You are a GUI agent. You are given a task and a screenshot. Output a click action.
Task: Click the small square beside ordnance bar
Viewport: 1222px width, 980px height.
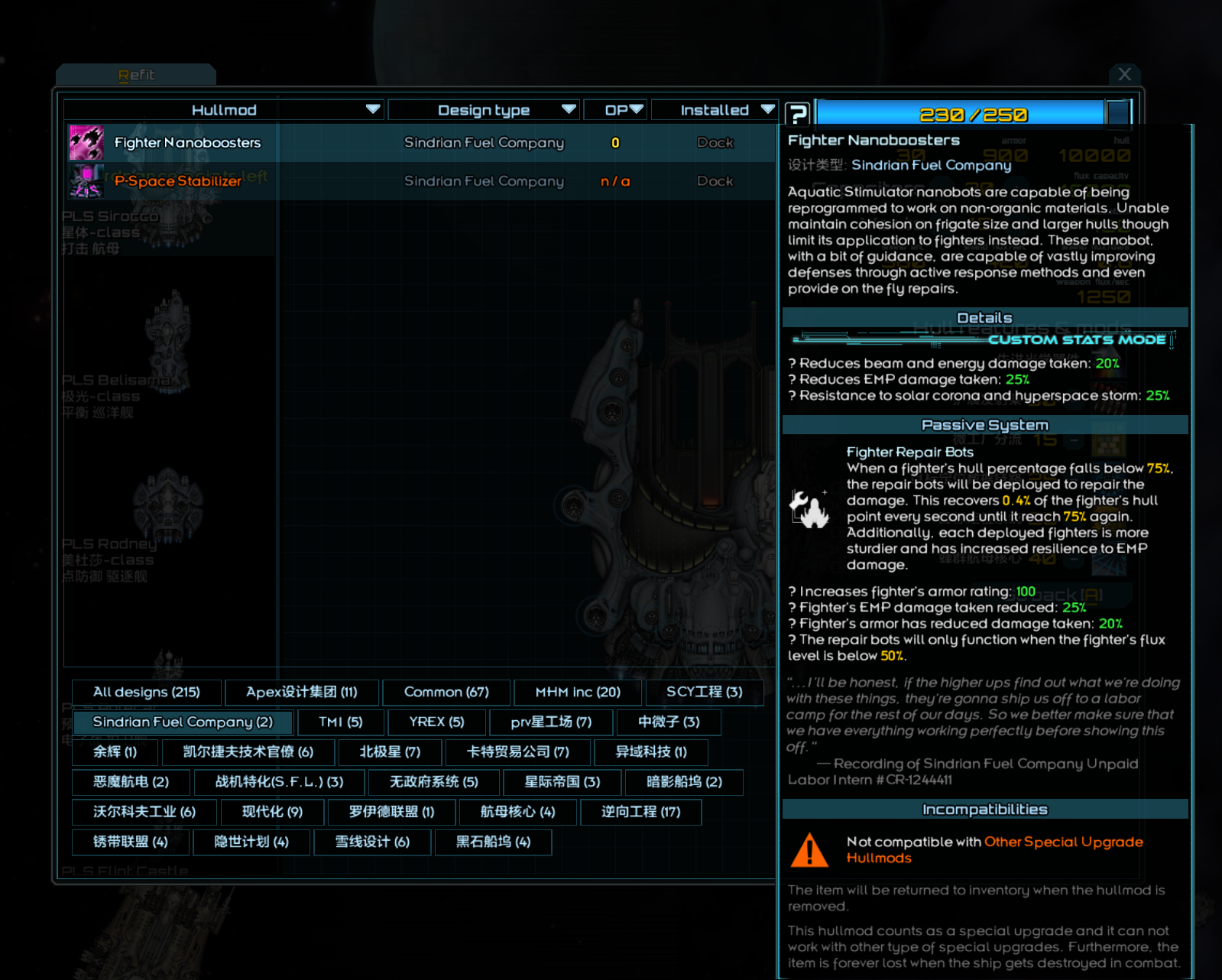(x=1118, y=114)
